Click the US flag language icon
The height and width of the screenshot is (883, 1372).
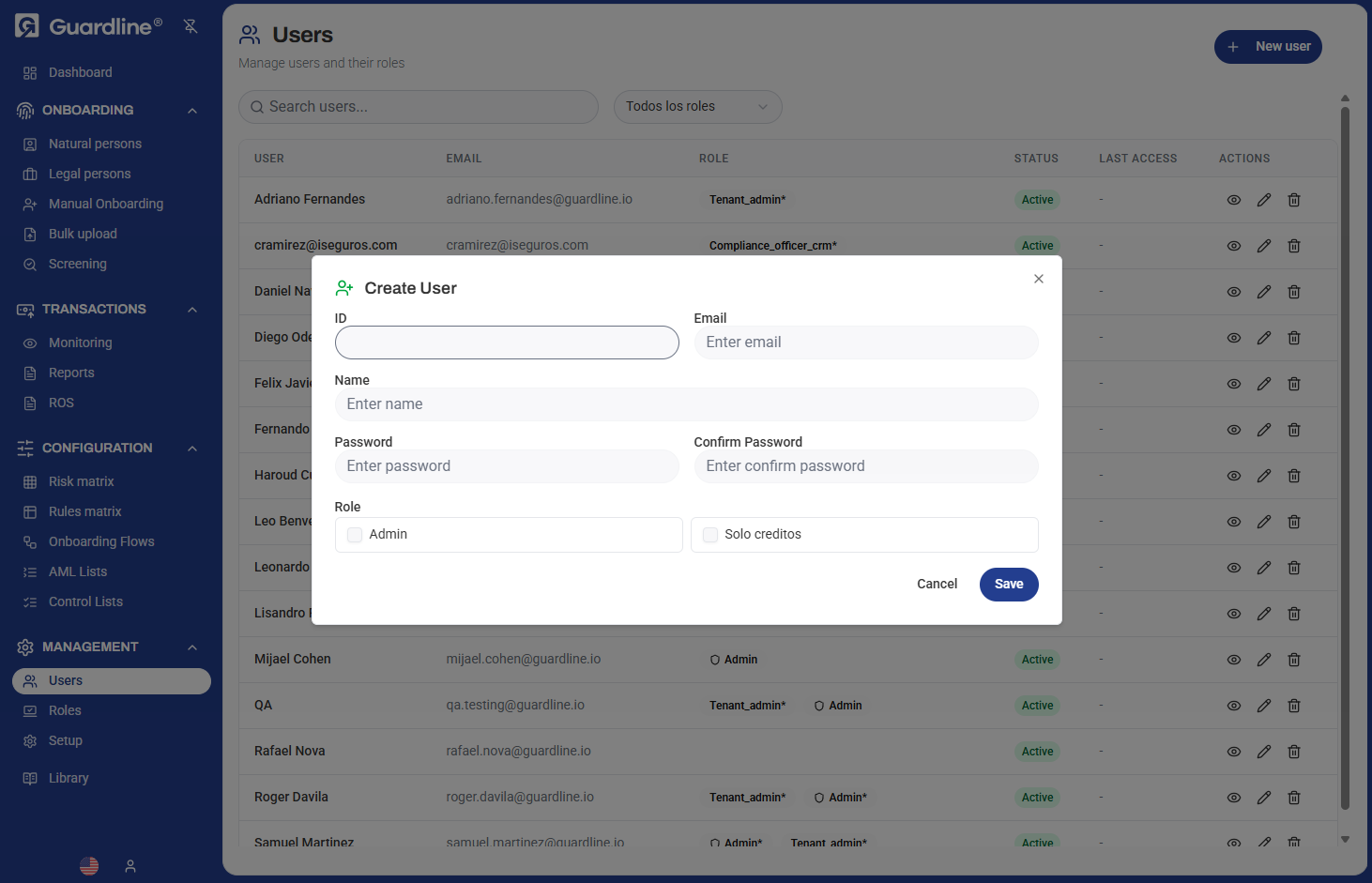(88, 865)
